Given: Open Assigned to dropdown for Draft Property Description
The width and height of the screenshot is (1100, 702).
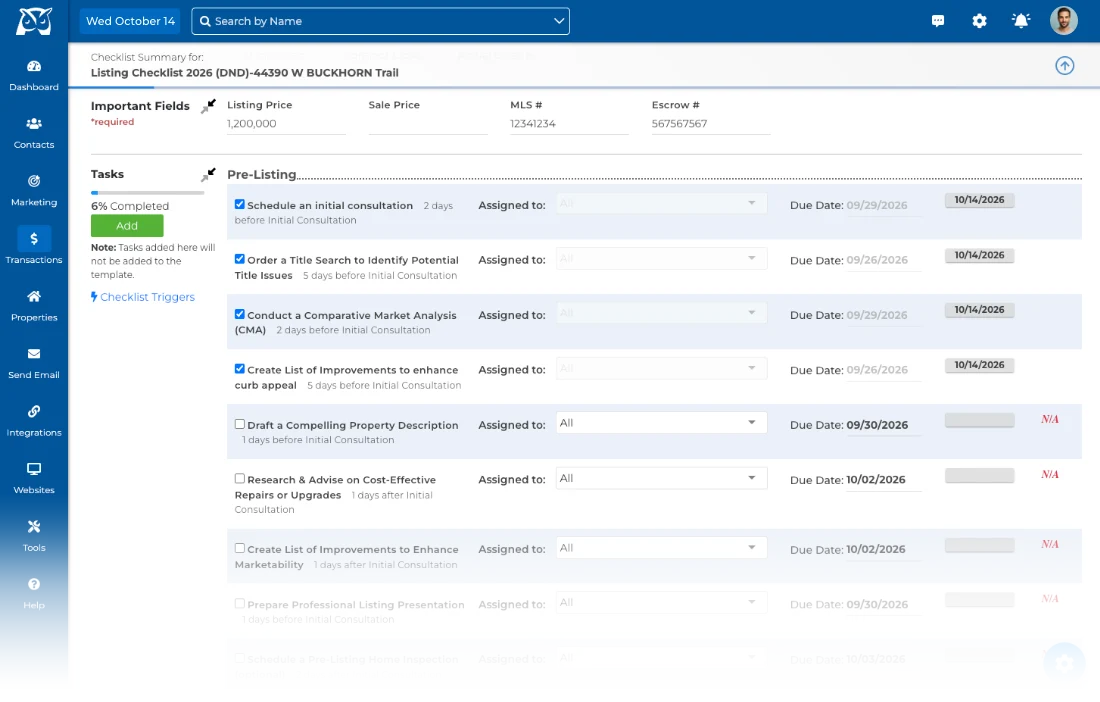Looking at the screenshot, I should tap(661, 423).
